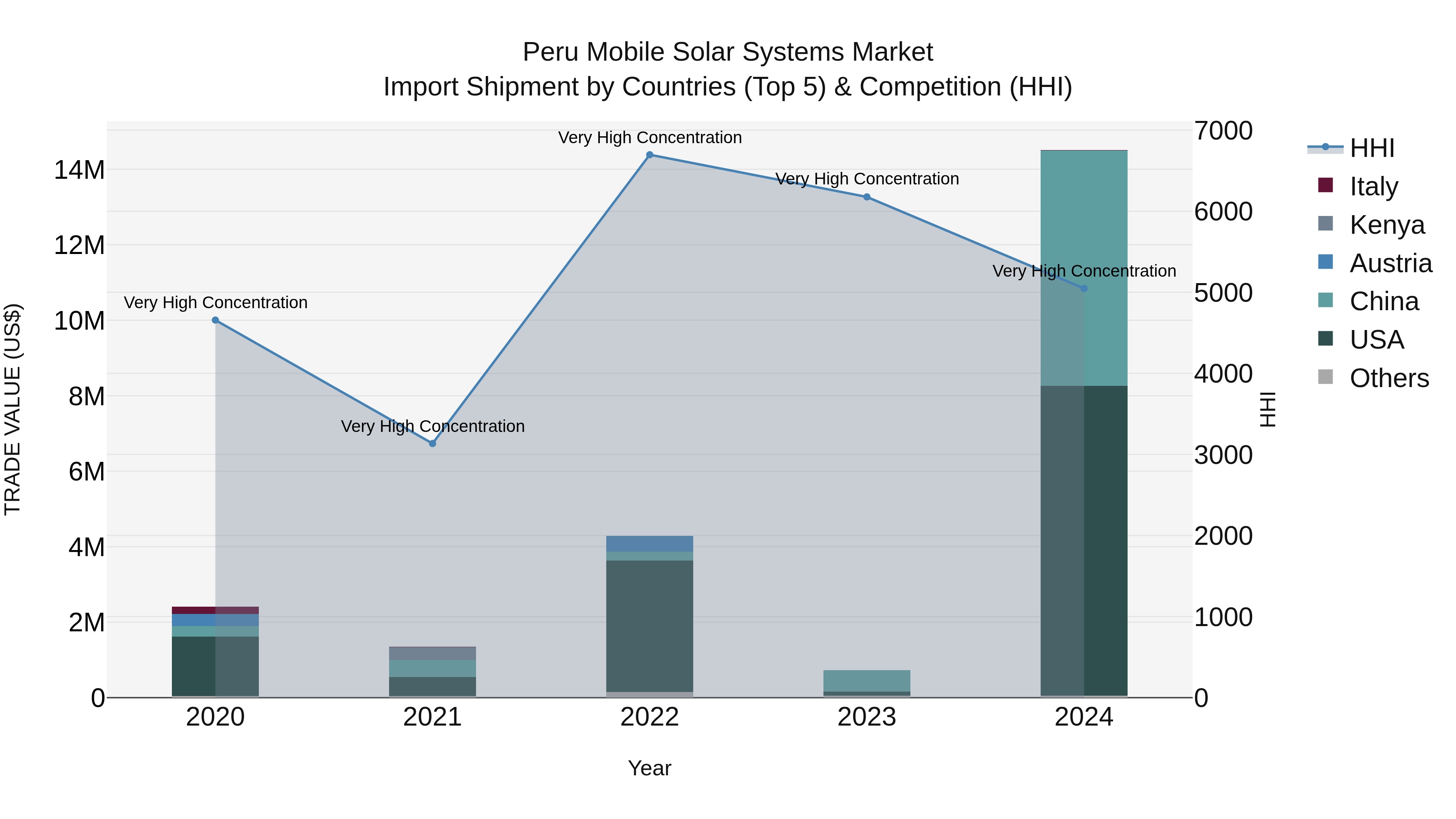1456x819 pixels.
Task: Select the 2022 China bar segment
Action: pos(650,556)
